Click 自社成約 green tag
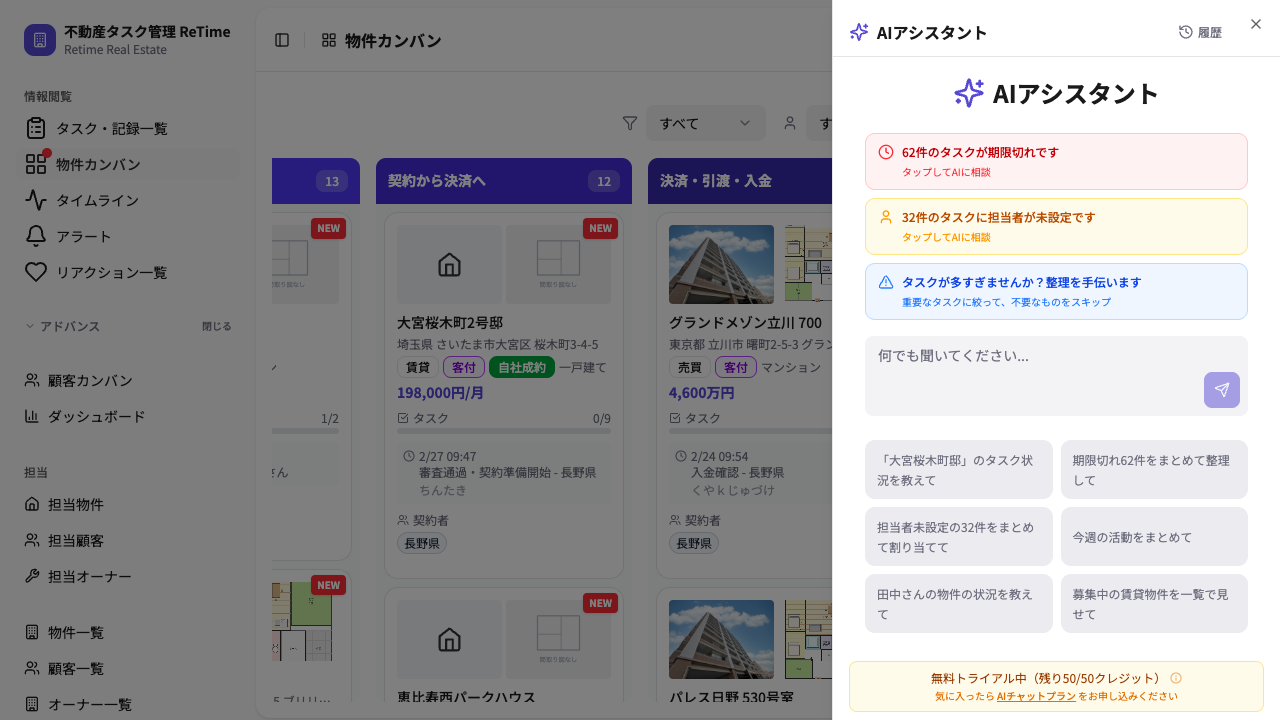 [x=521, y=367]
